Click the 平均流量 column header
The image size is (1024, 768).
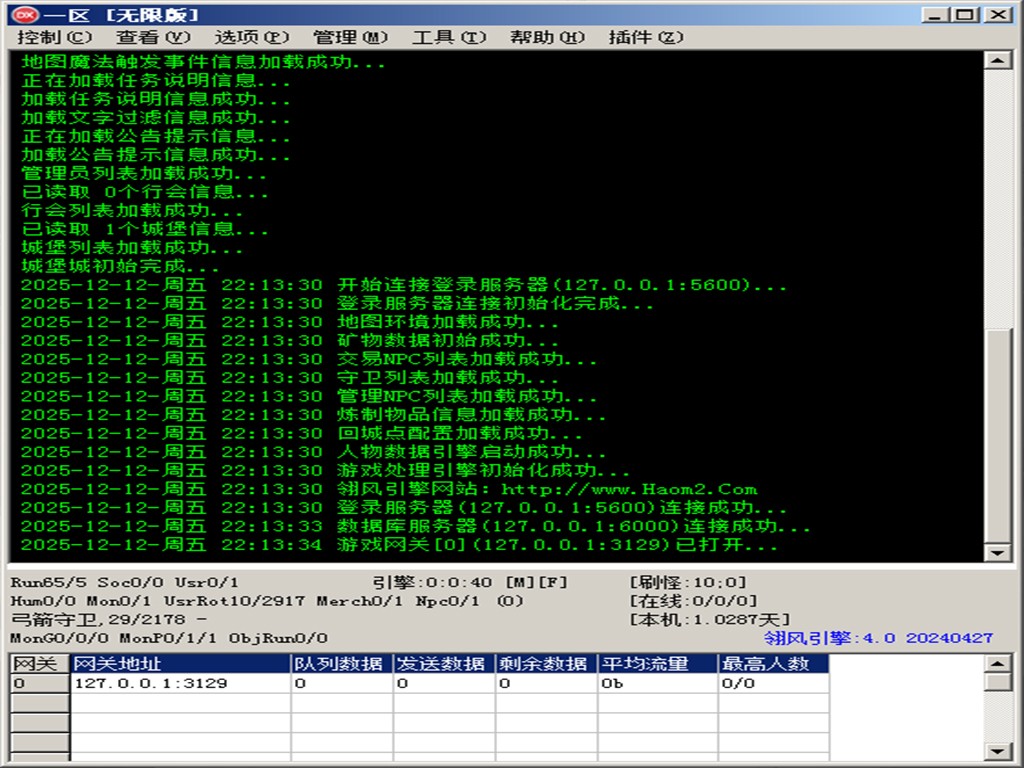point(658,664)
